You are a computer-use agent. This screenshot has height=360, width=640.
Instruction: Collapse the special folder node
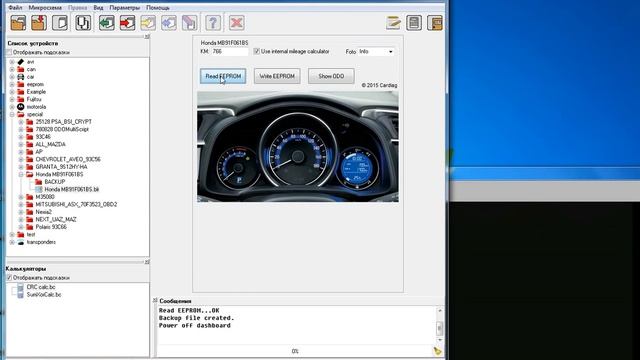pyautogui.click(x=12, y=114)
